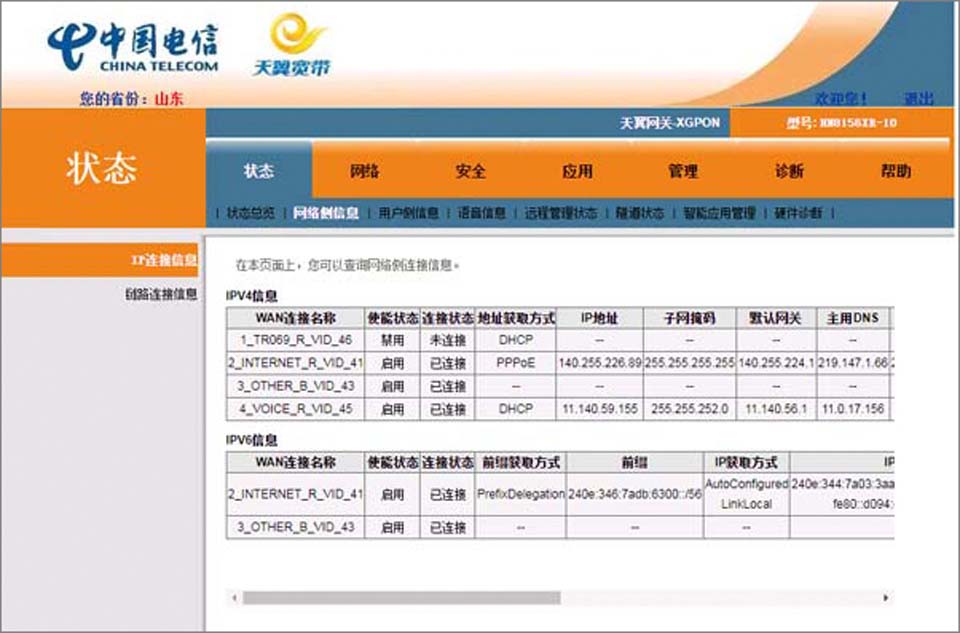Click the horizontal scrollbar thumb
This screenshot has width=960, height=633.
point(400,598)
